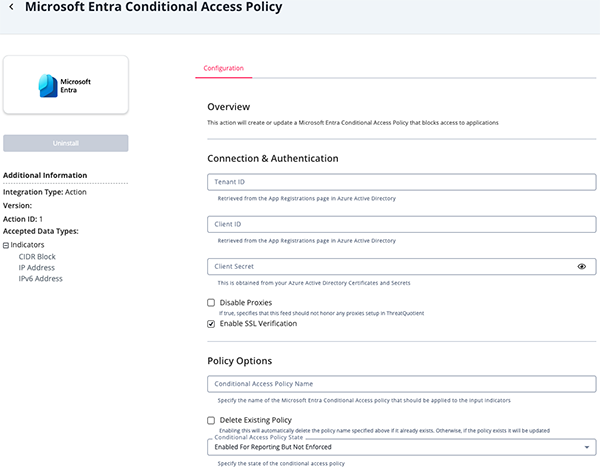The image size is (600, 468).
Task: Focus Conditional Access Policy Name field
Action: (x=401, y=384)
